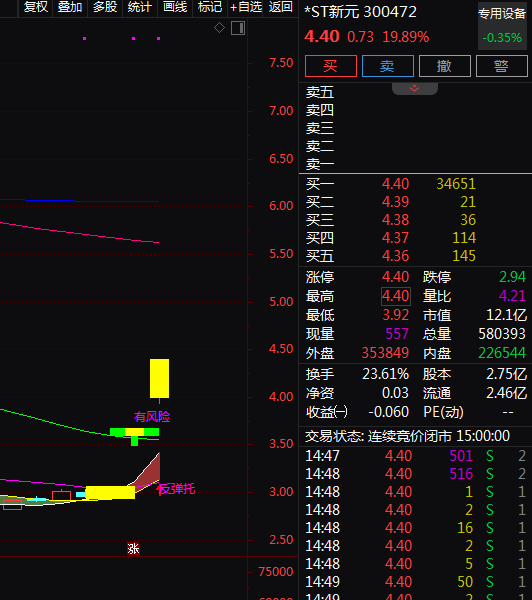Click boxed 最高 value 4.40

tap(396, 297)
